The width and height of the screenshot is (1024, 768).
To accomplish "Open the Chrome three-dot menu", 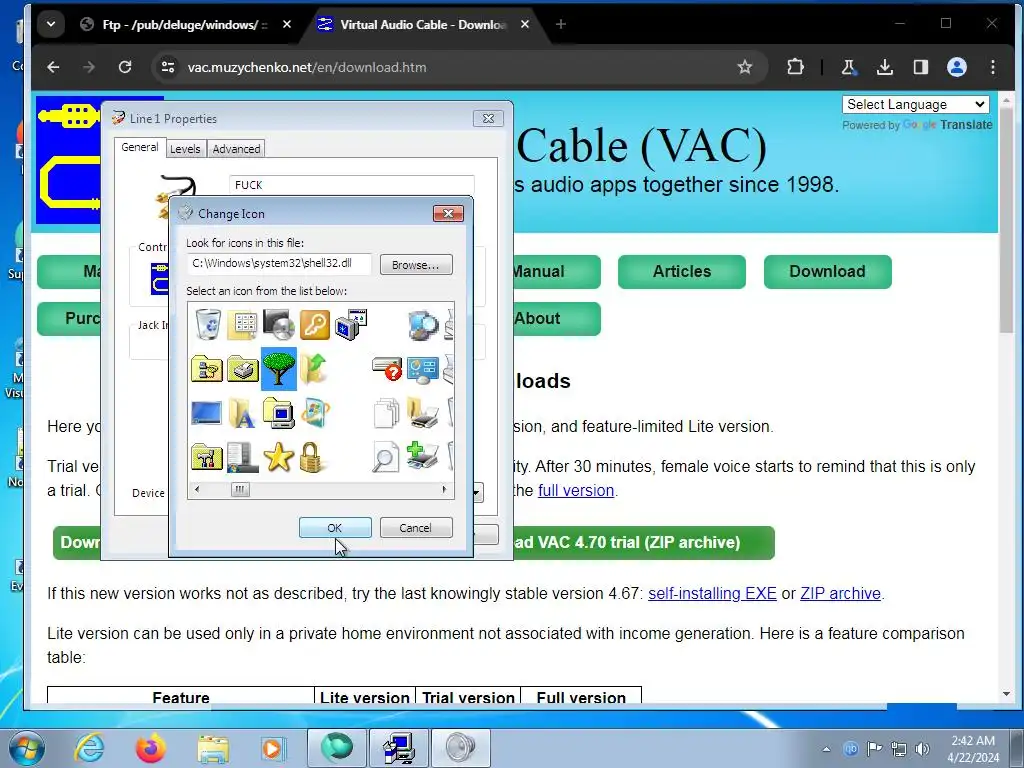I will click(993, 67).
